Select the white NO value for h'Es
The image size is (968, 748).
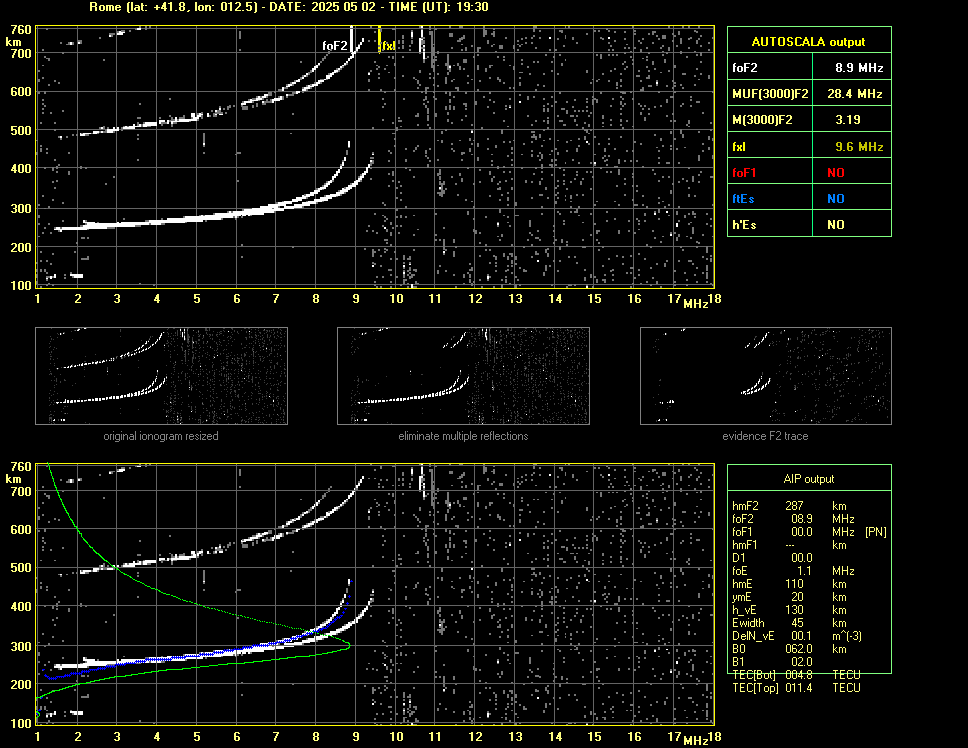(836, 225)
